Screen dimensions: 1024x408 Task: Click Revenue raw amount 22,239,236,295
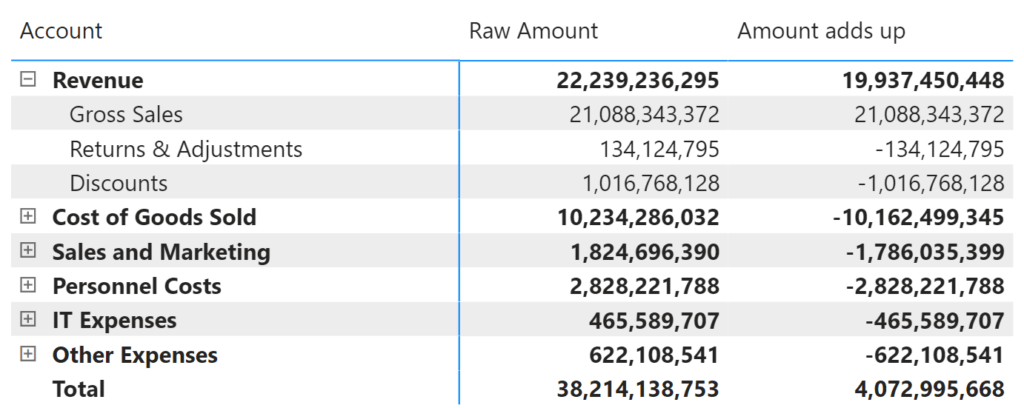pos(637,80)
